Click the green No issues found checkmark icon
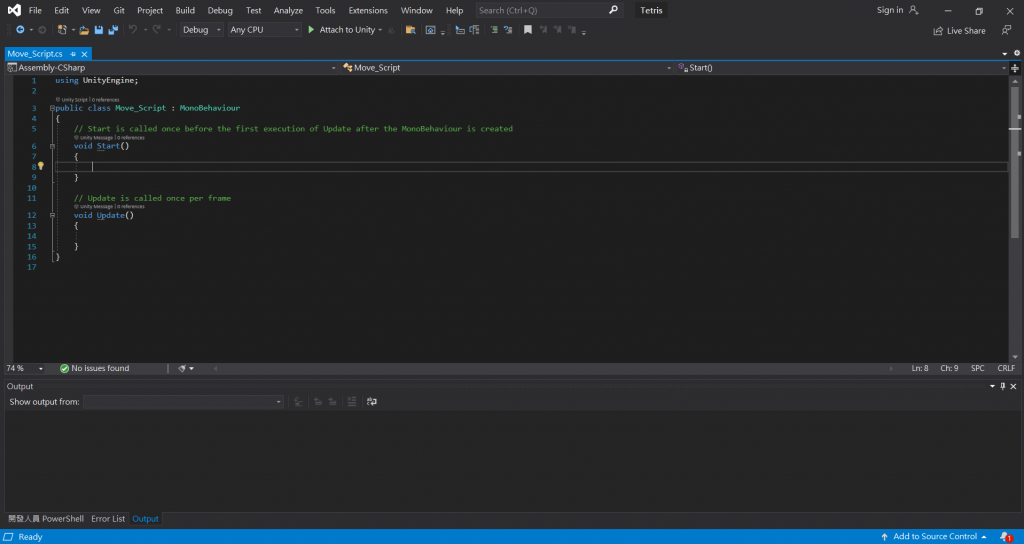Screen dimensions: 1024x544 tap(64, 368)
